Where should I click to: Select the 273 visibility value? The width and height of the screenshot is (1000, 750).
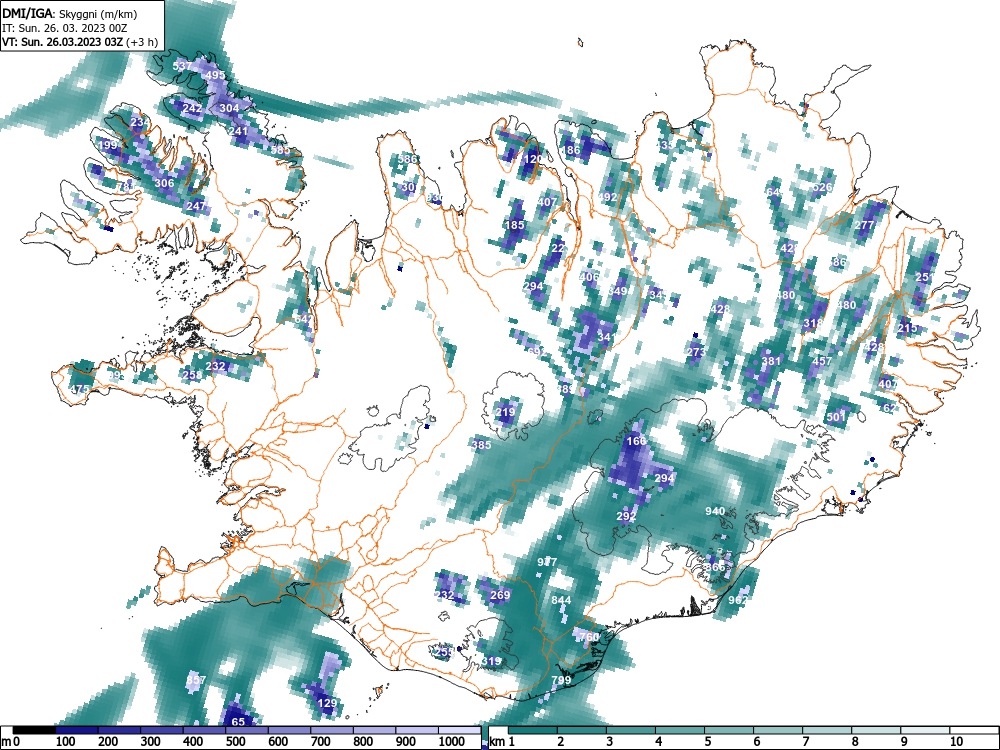click(696, 352)
